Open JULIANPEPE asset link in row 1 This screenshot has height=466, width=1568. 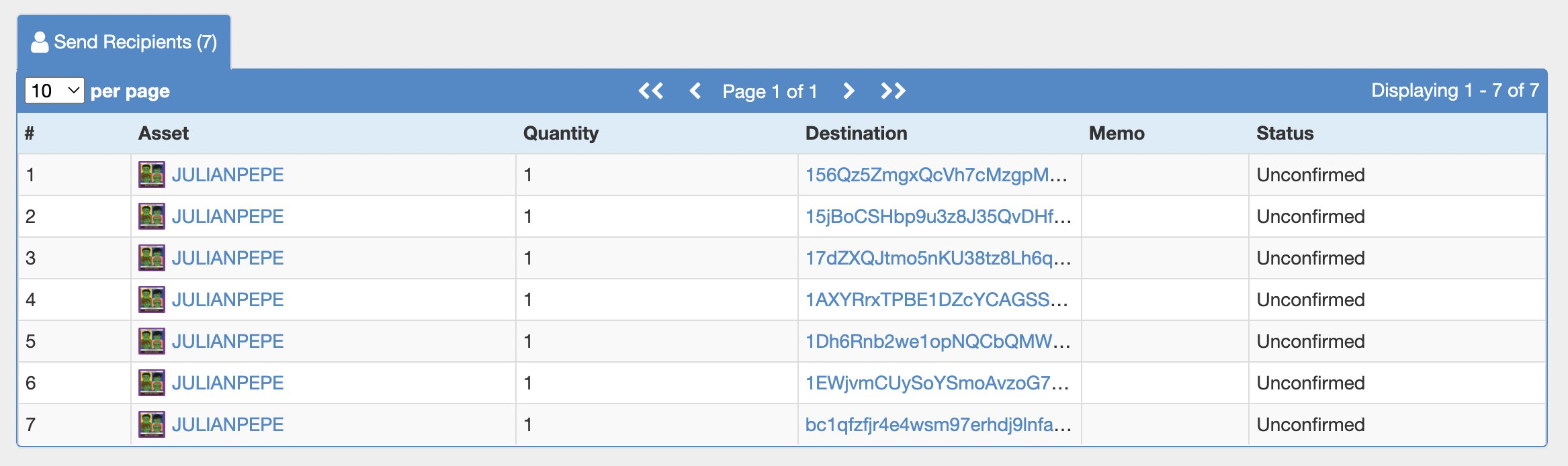[228, 175]
